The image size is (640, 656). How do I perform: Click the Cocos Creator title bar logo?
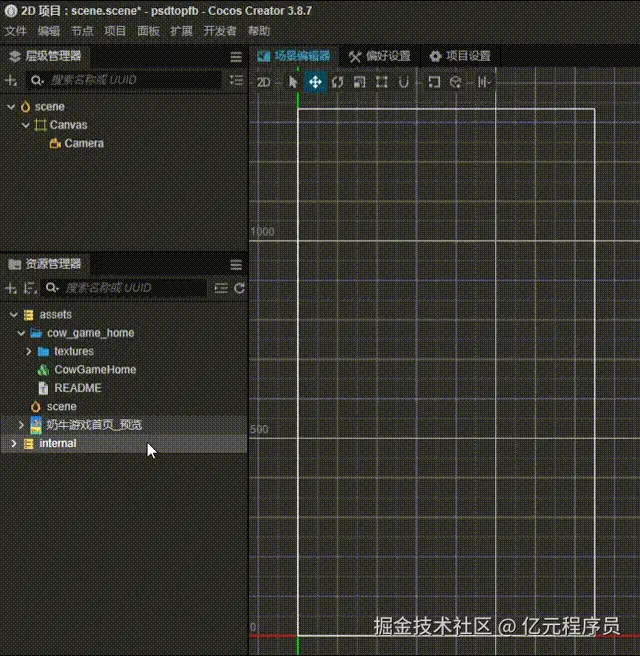pos(11,10)
